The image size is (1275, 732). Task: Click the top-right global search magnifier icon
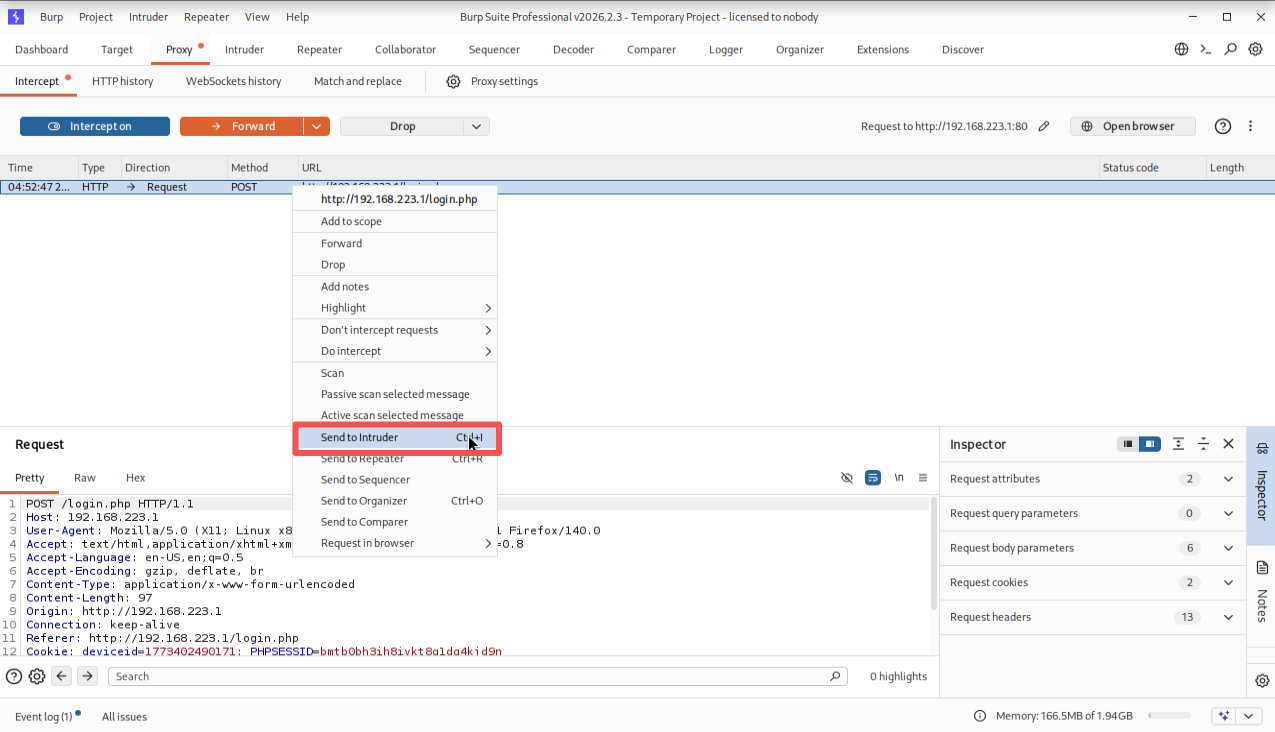click(1231, 49)
